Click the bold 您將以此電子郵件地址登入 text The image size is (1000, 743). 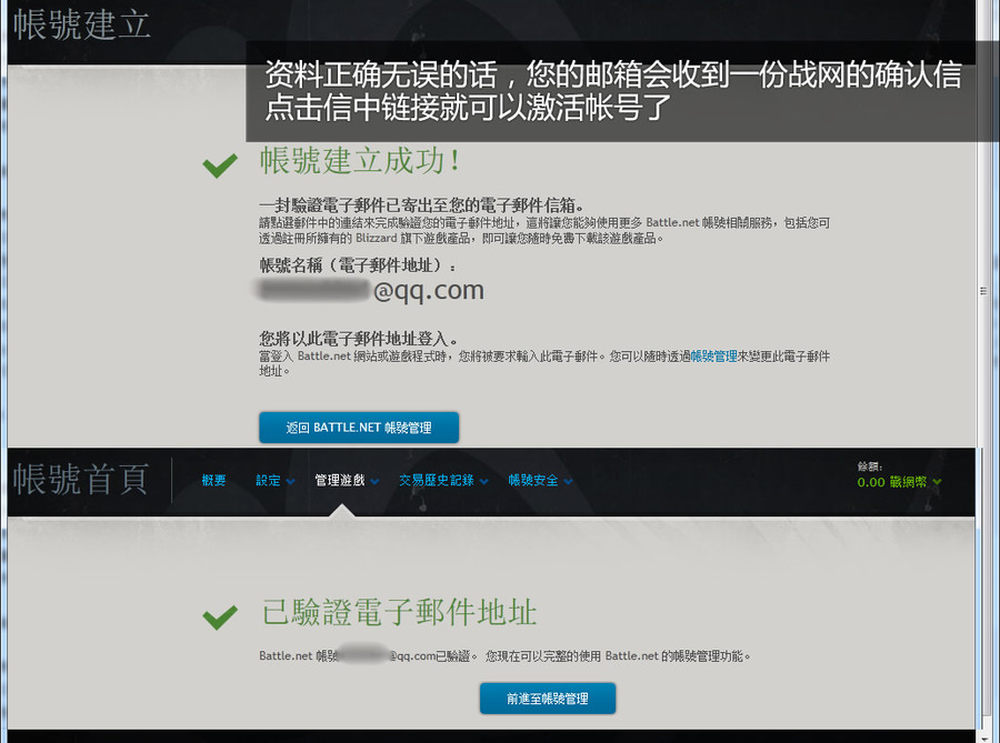(x=358, y=338)
